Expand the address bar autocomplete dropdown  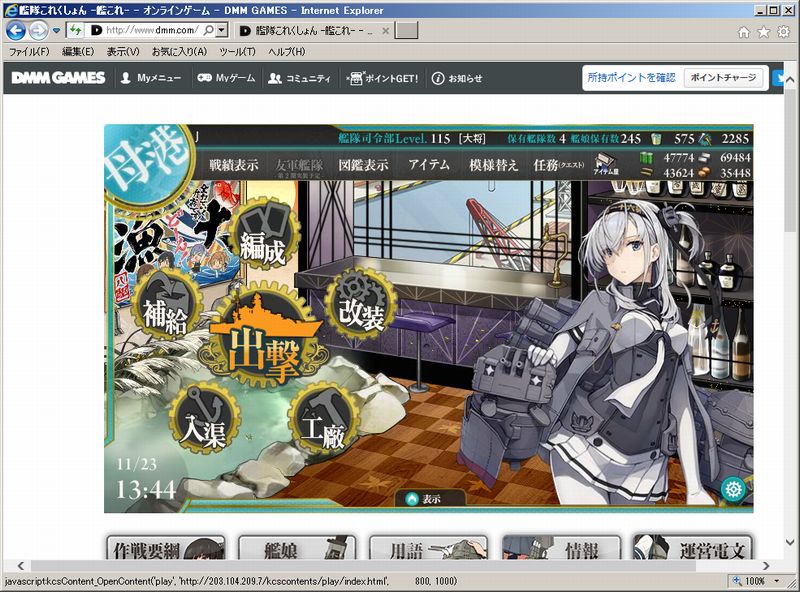click(x=221, y=30)
